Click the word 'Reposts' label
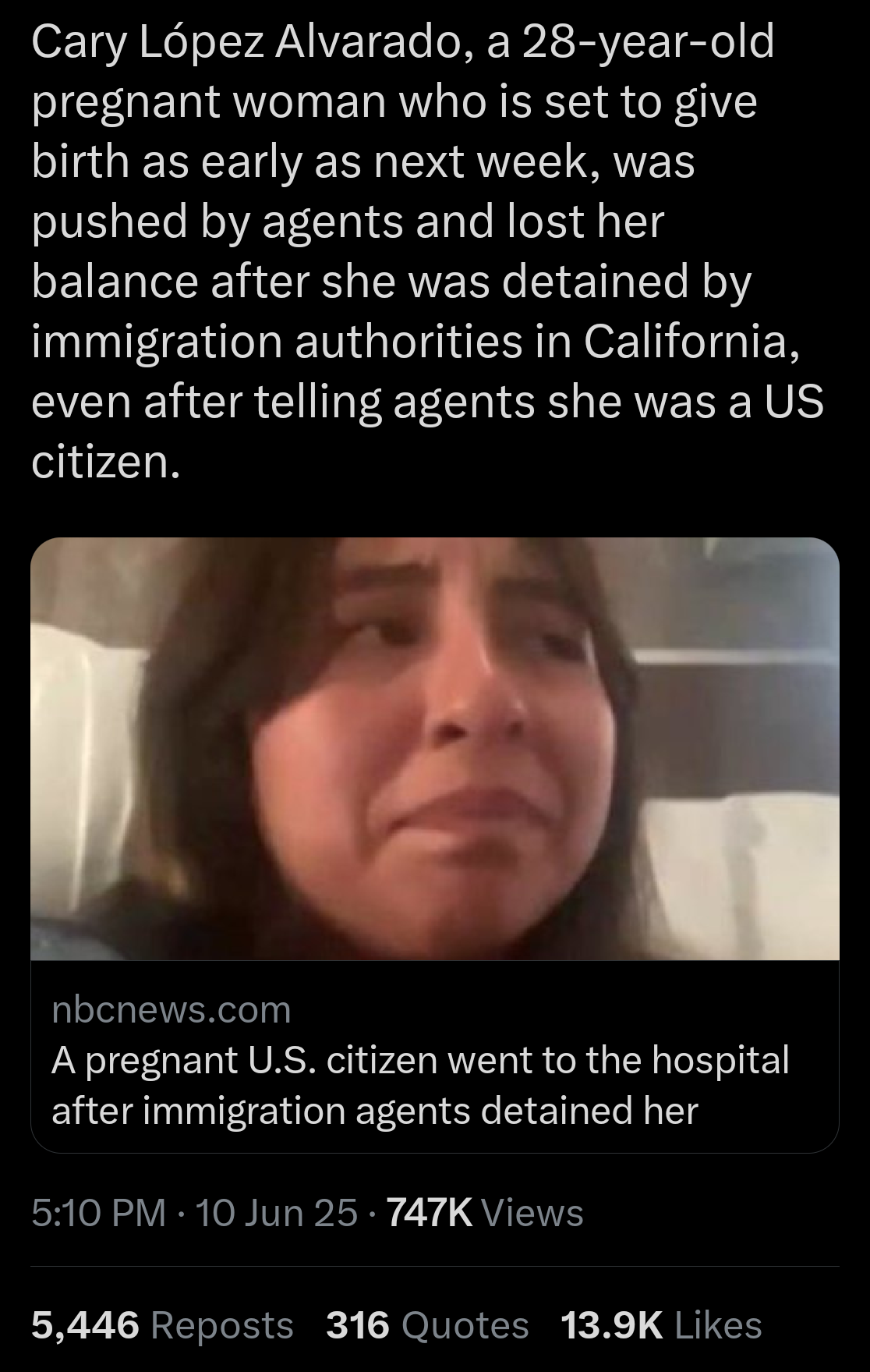 tap(222, 1325)
